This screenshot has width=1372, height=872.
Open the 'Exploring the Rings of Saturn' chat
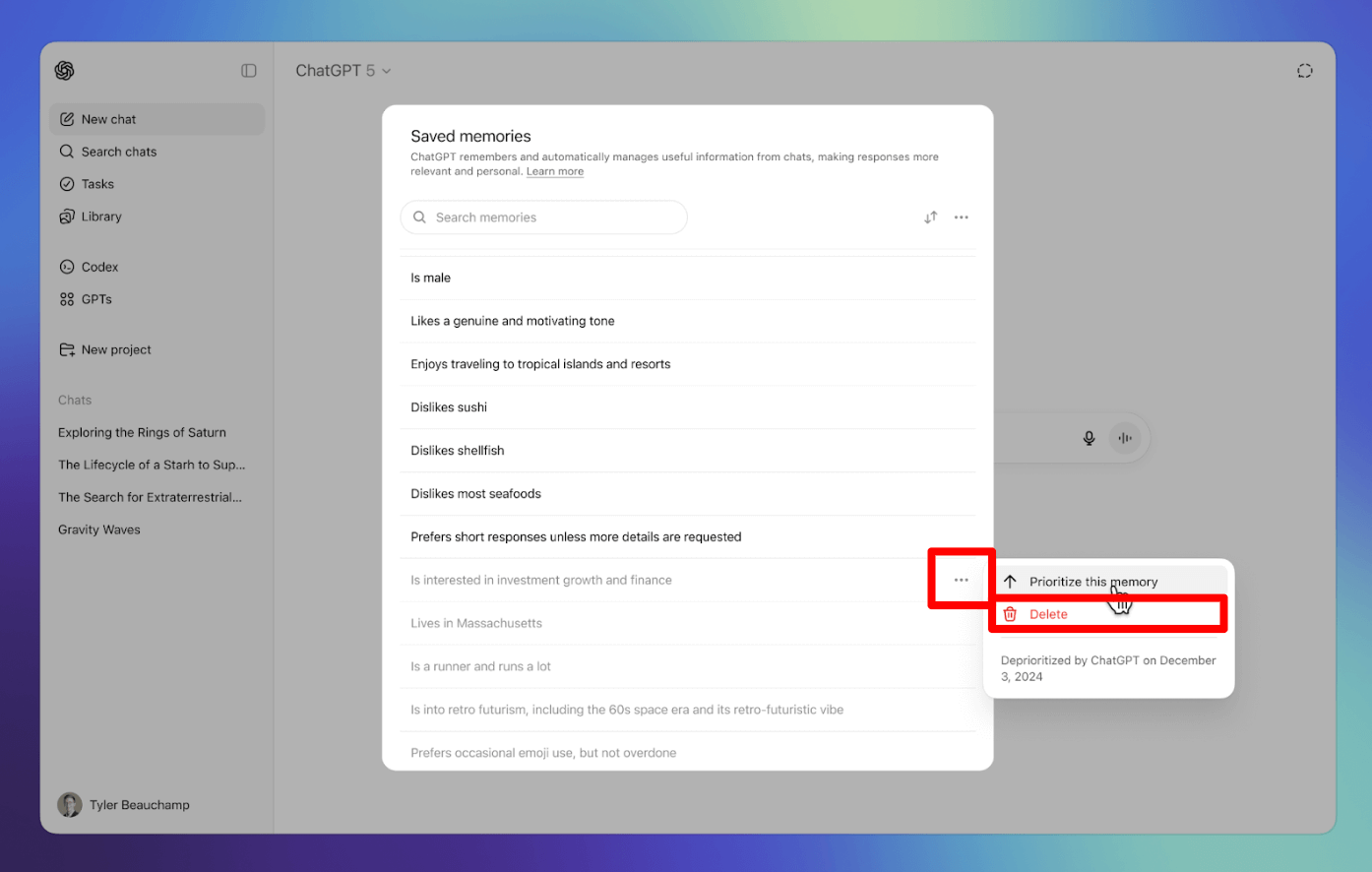coord(142,432)
